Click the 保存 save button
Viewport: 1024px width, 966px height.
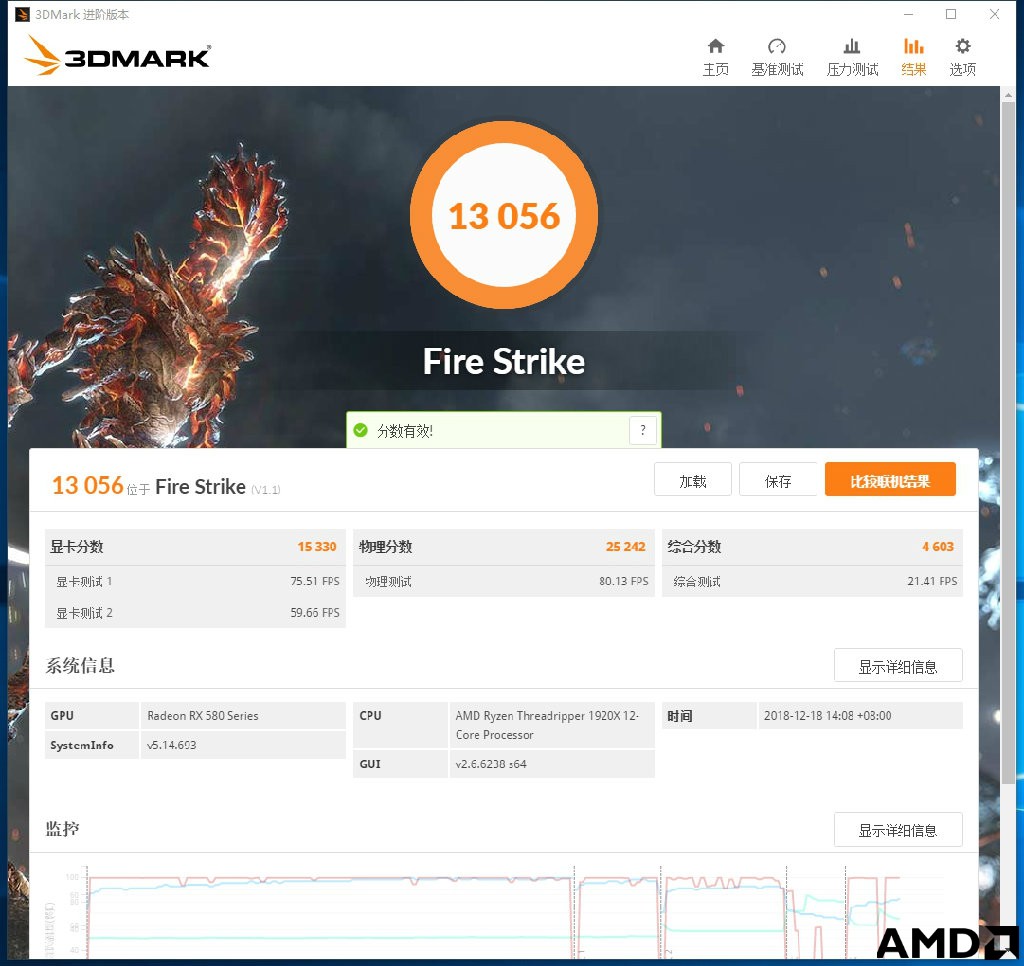777,480
